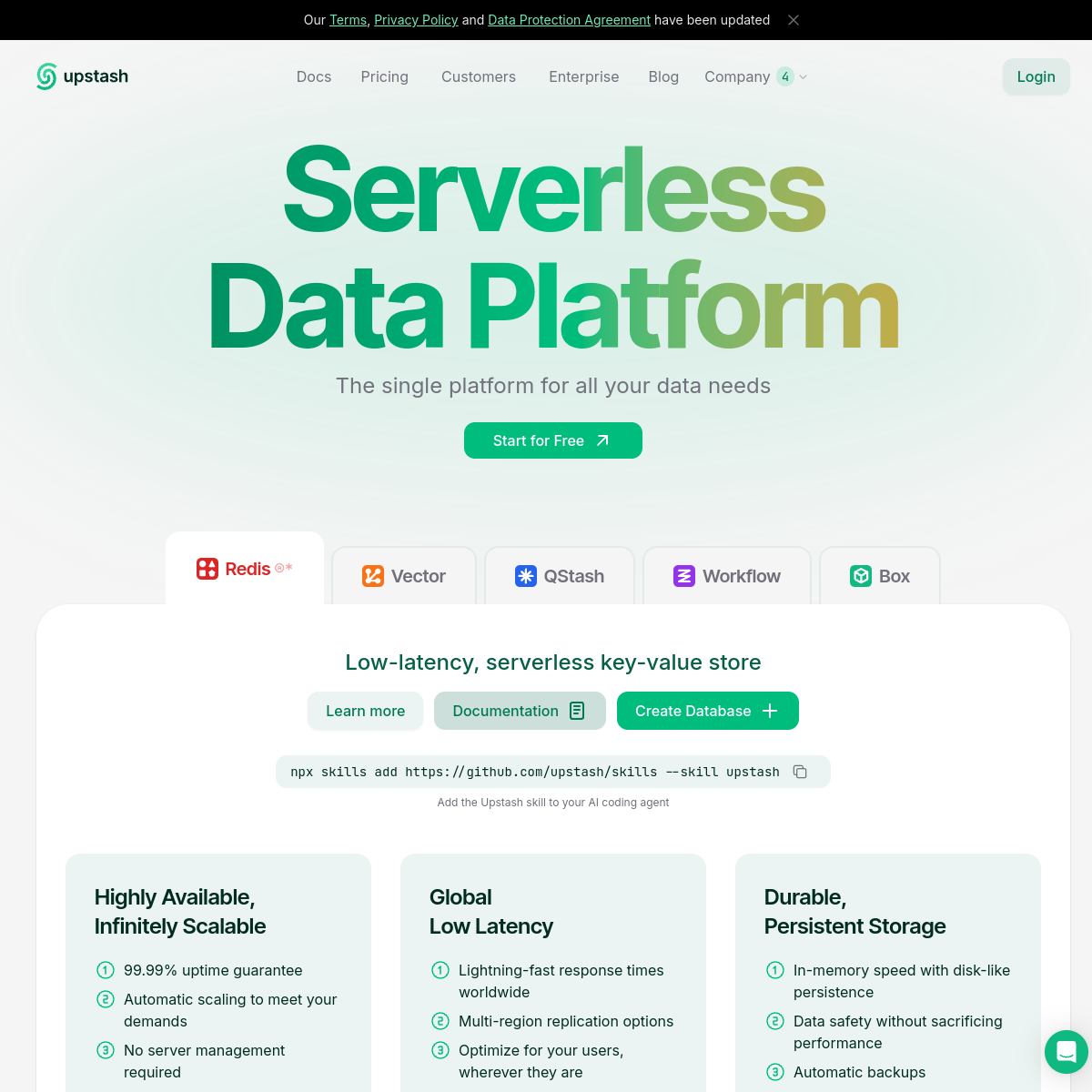Click the document icon in Documentation
Screen dimensions: 1092x1092
(x=577, y=711)
